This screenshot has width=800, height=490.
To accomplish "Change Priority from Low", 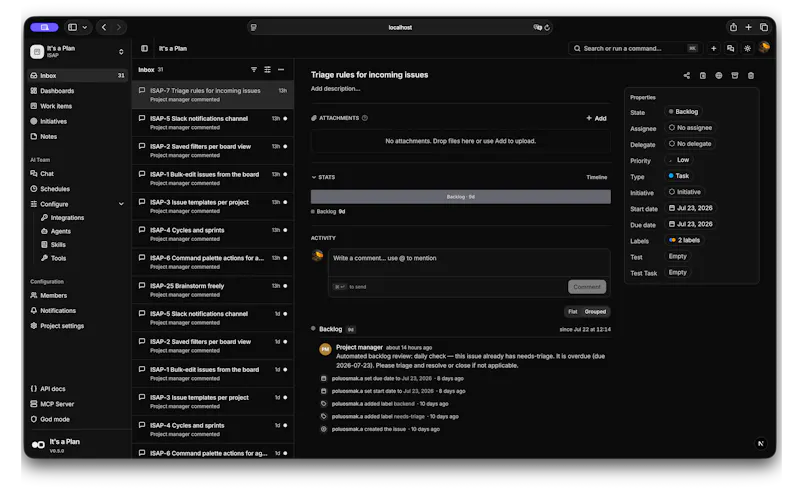I will click(679, 160).
